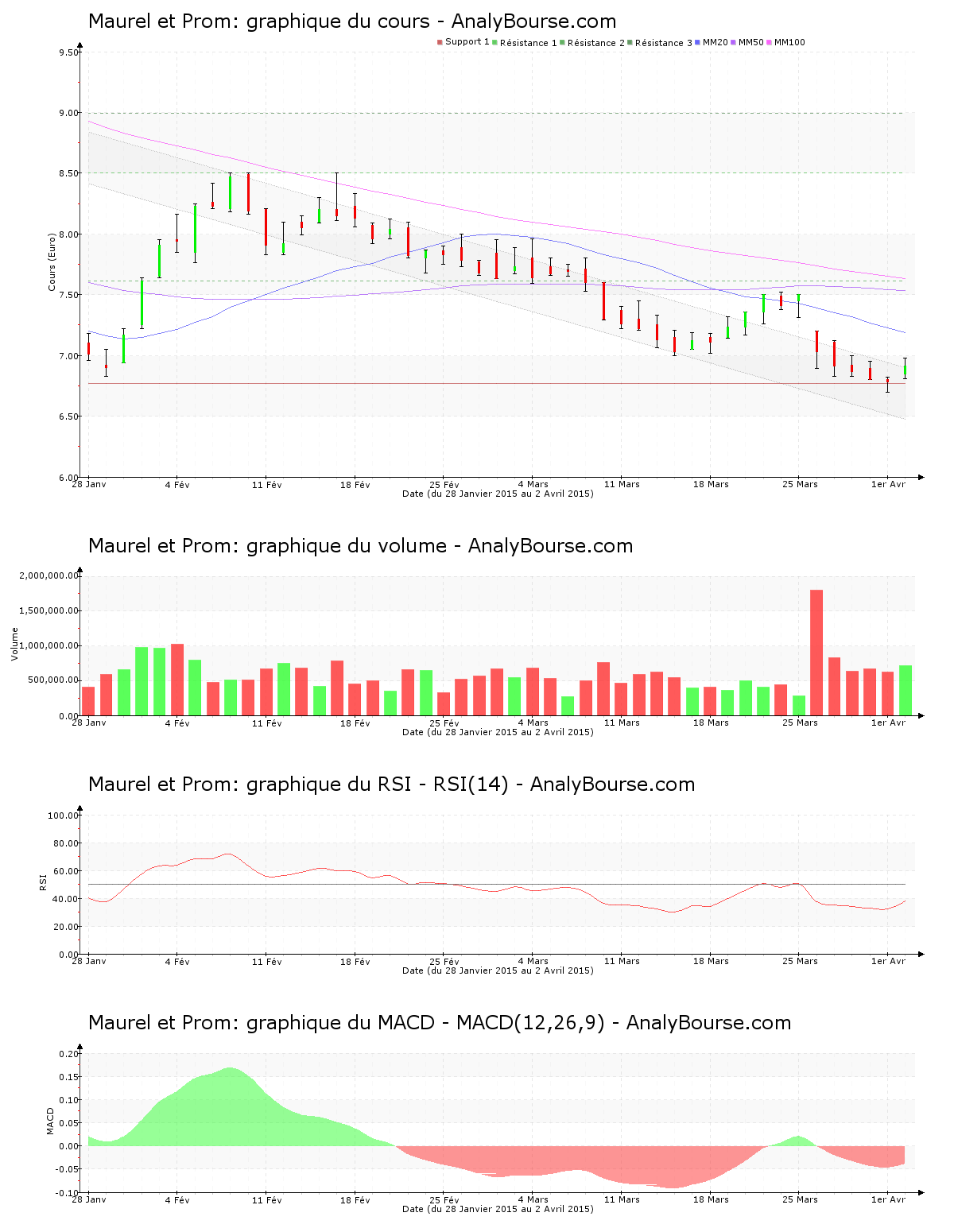This screenshot has height=1232, width=954.
Task: Click the 2,000,000.00 tick on volume axis
Action: [x=48, y=575]
